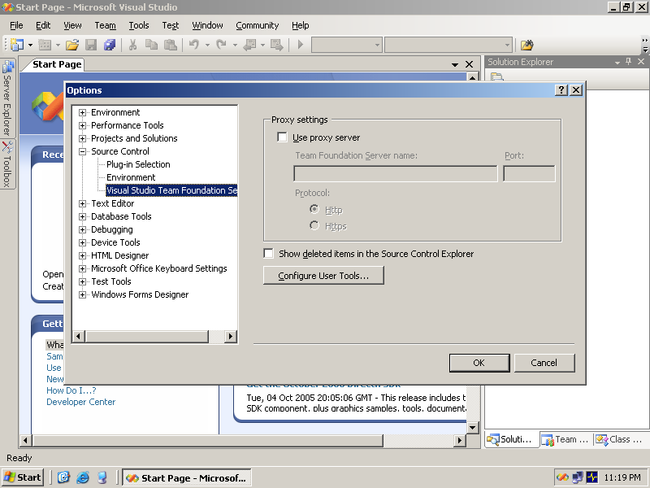
Task: Click the OK button in Options
Action: click(x=479, y=363)
